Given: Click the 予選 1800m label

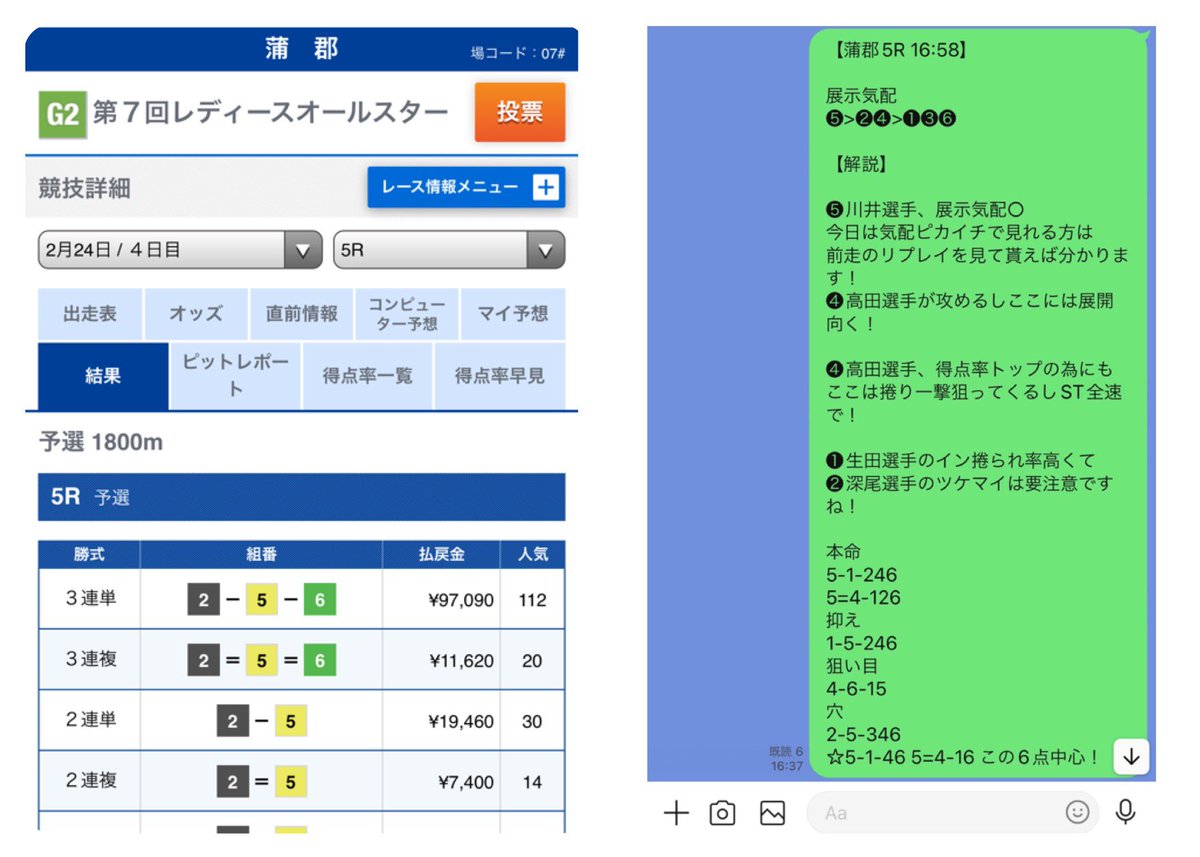Looking at the screenshot, I should pyautogui.click(x=101, y=441).
